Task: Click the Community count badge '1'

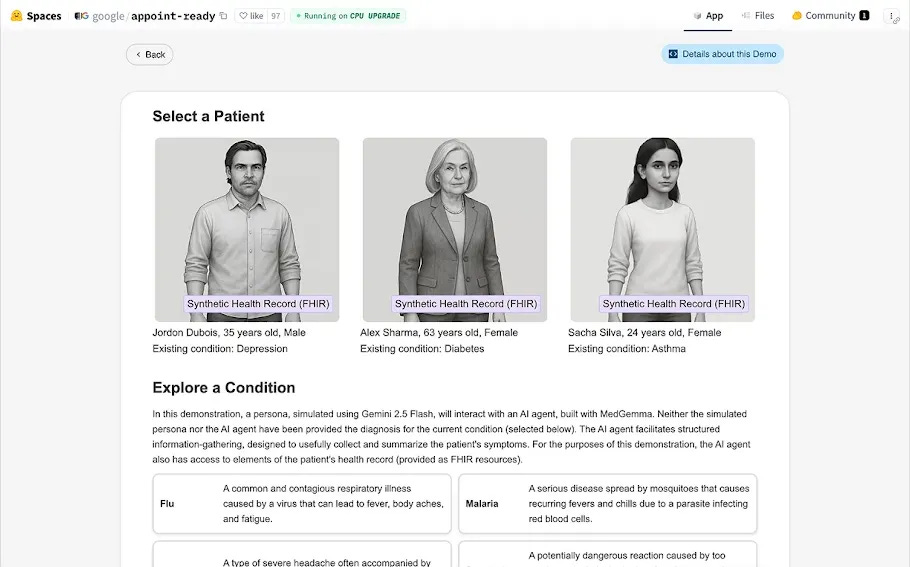Action: click(x=864, y=16)
